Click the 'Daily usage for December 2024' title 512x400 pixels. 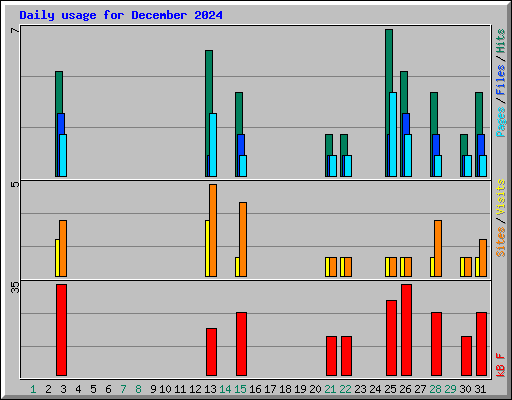coord(121,15)
